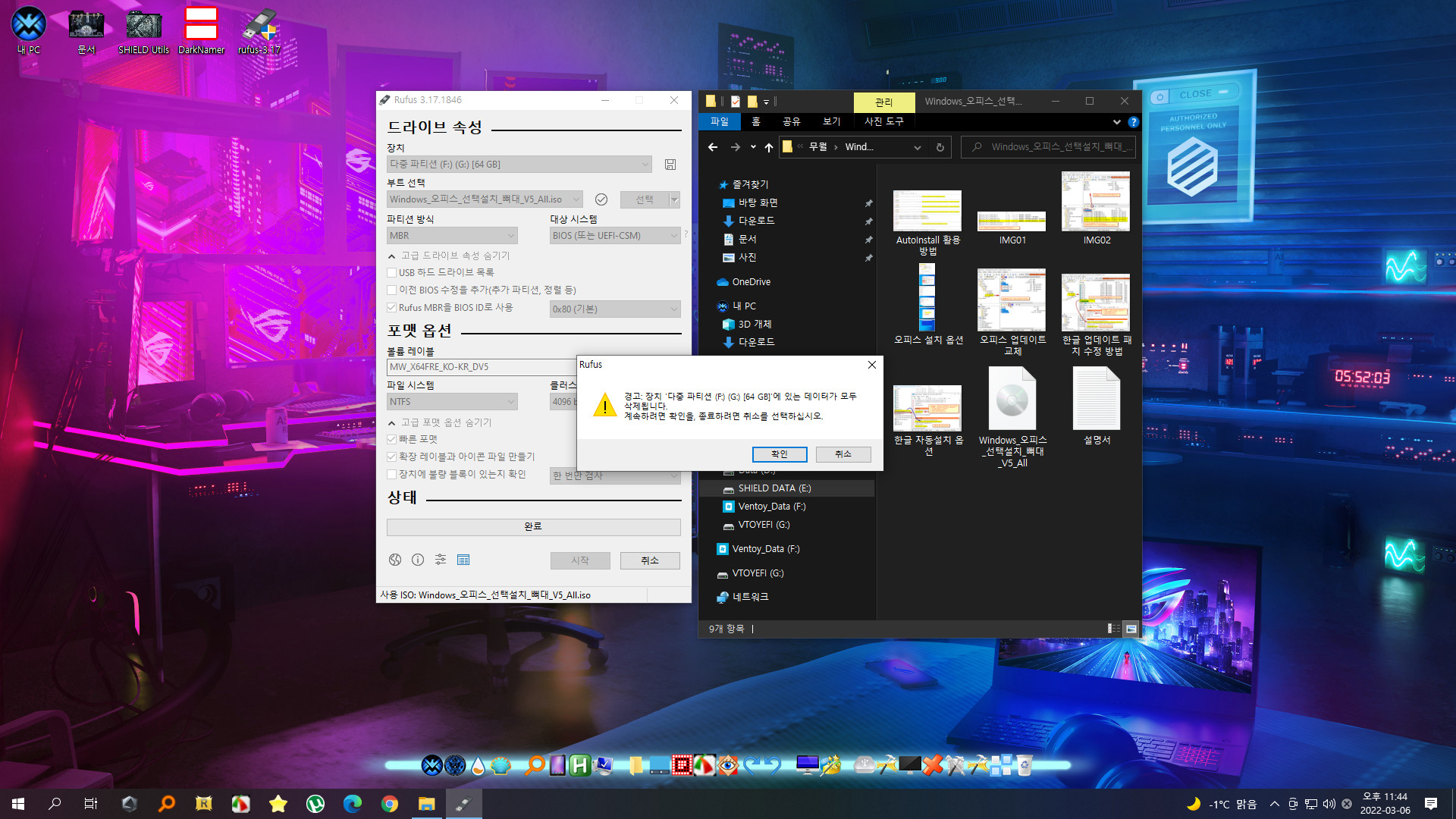Image resolution: width=1456 pixels, height=819 pixels.
Task: Open the 파일 tab in Explorer
Action: click(x=719, y=121)
